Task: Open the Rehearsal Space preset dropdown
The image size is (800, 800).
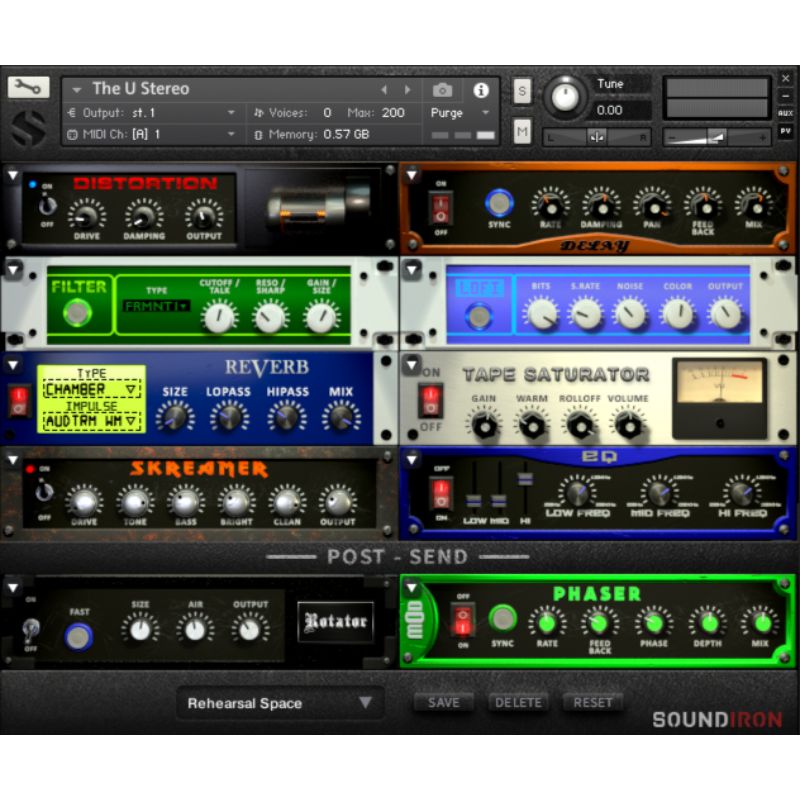Action: coord(280,703)
